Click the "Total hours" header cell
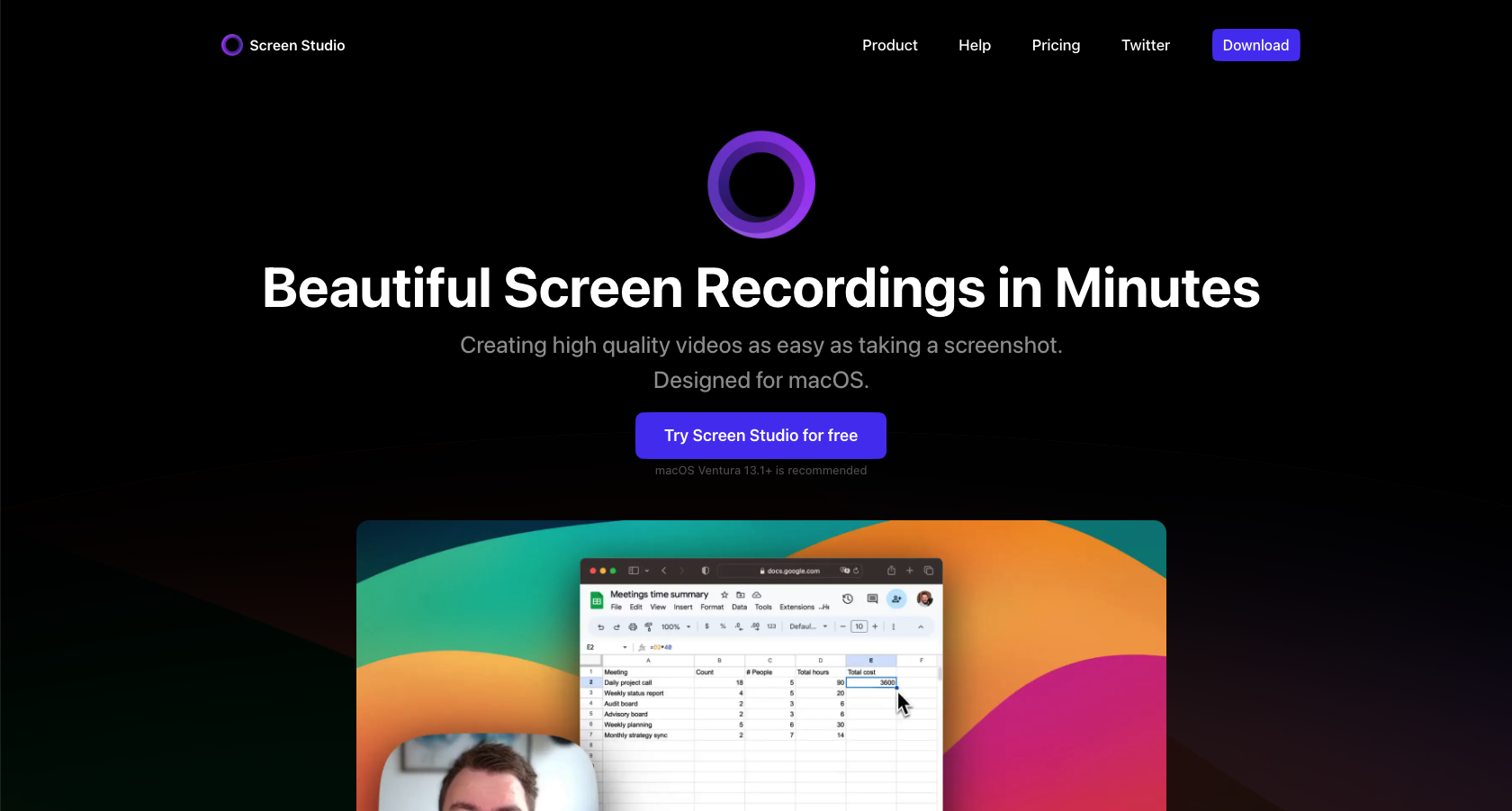The width and height of the screenshot is (1512, 811). coord(821,671)
